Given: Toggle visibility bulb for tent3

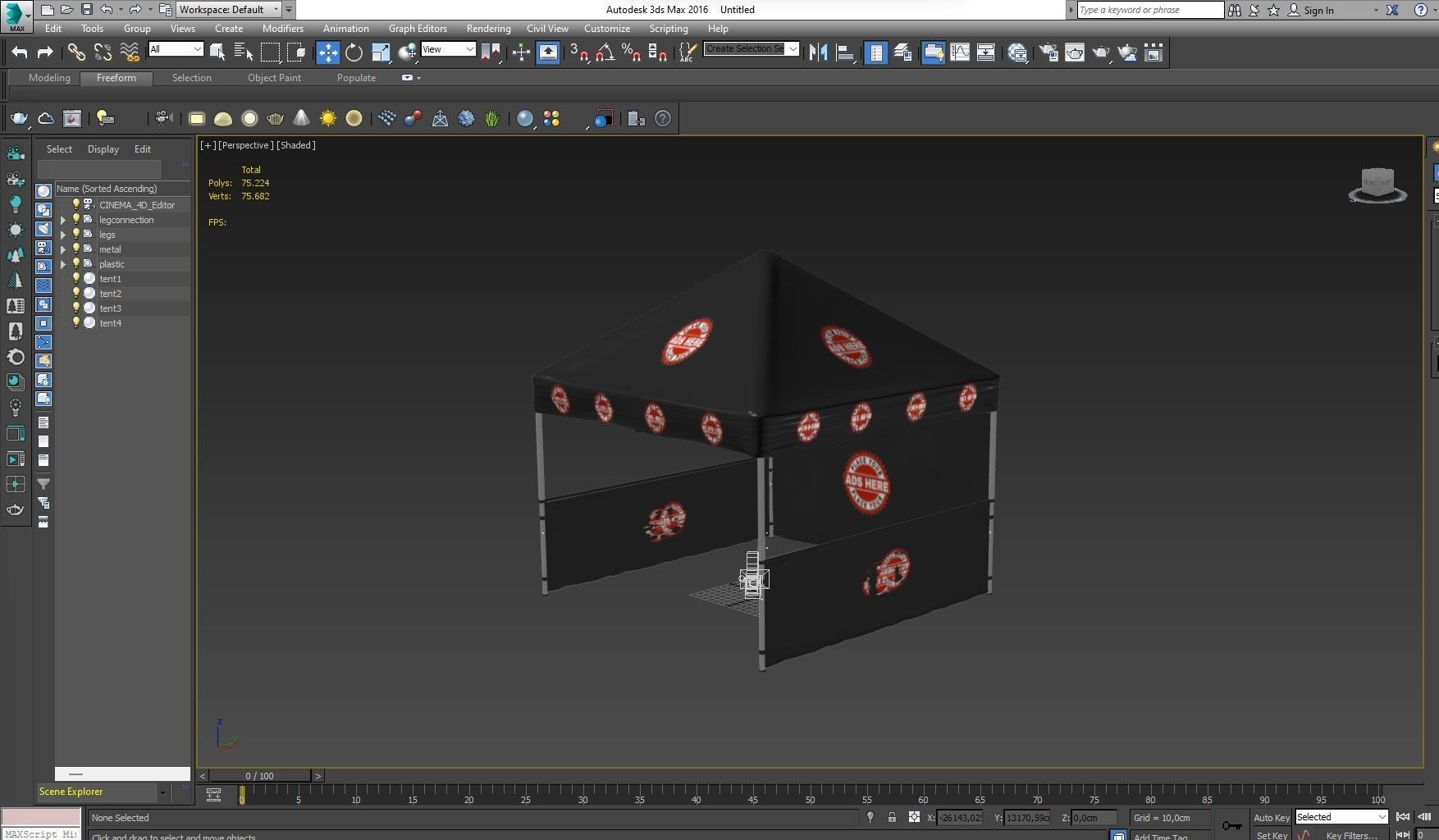Looking at the screenshot, I should pyautogui.click(x=76, y=308).
